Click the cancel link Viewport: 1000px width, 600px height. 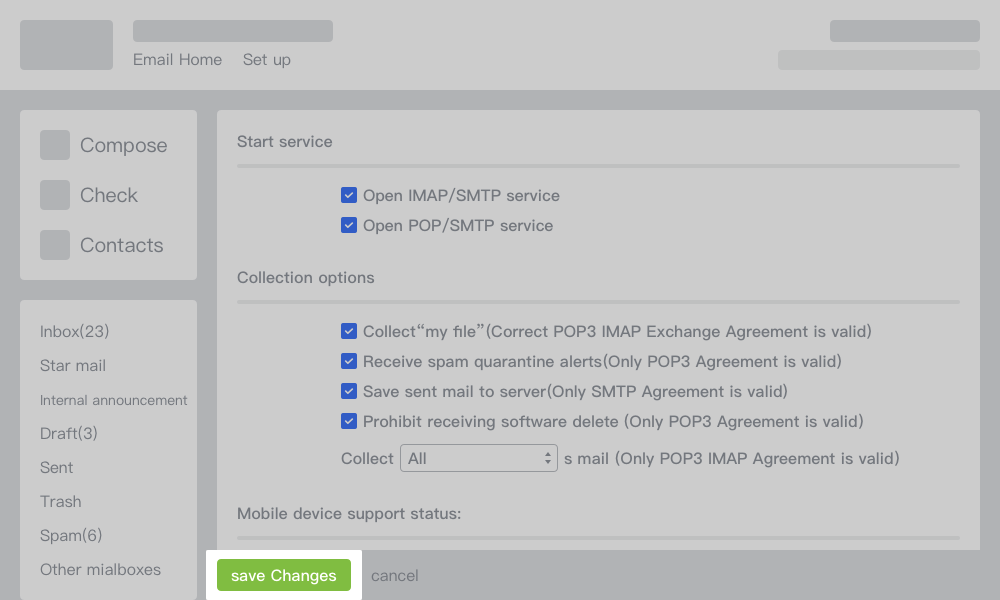(x=394, y=576)
